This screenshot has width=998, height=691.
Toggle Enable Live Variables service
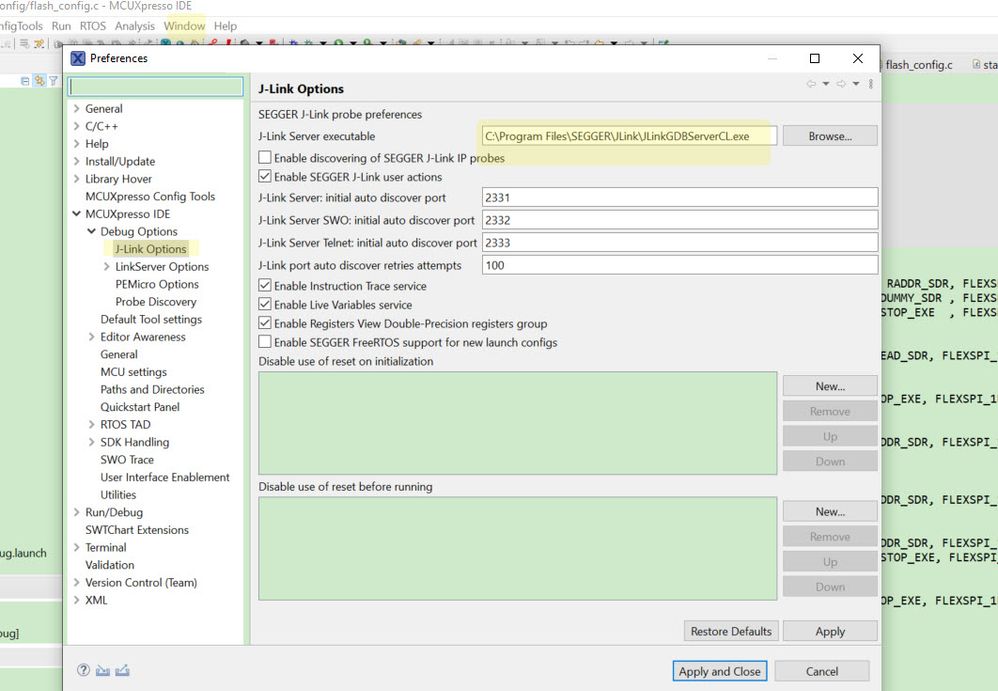[x=265, y=304]
